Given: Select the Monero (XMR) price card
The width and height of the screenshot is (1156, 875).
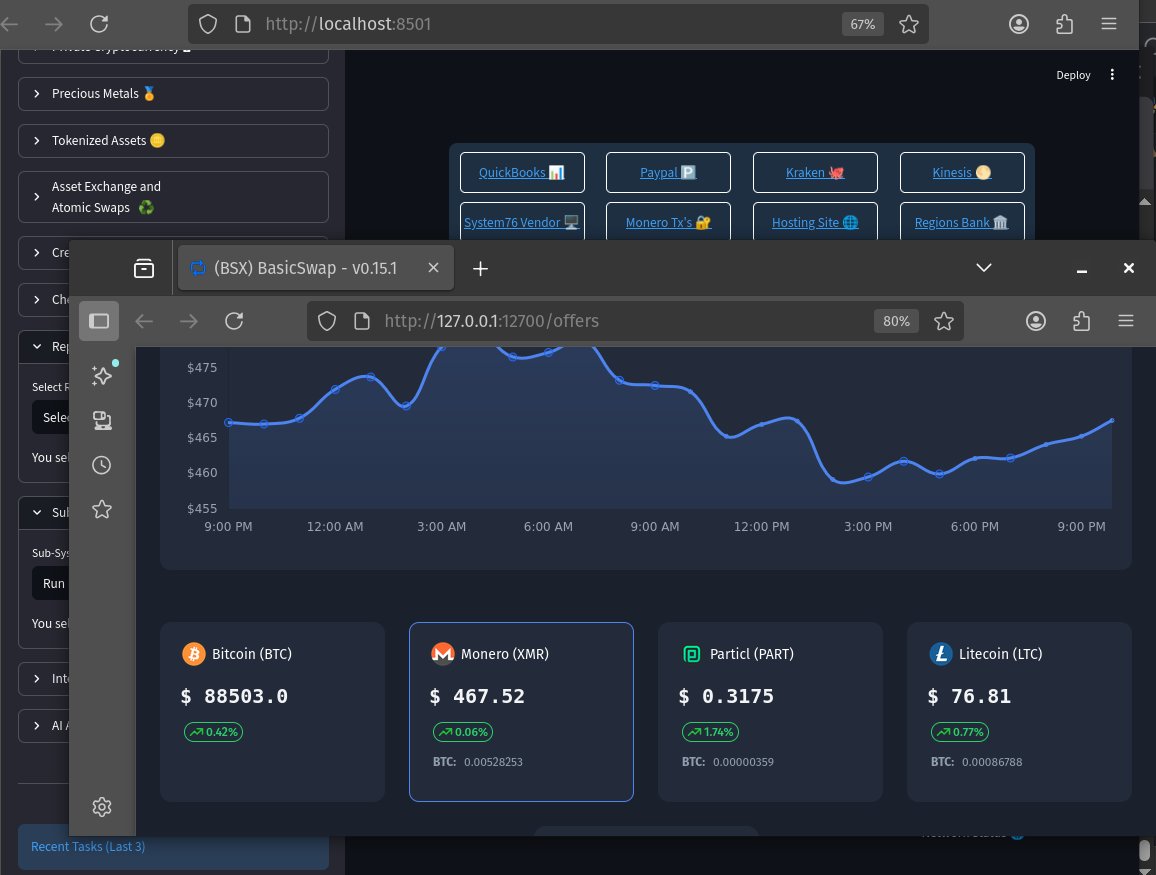Looking at the screenshot, I should pyautogui.click(x=521, y=711).
